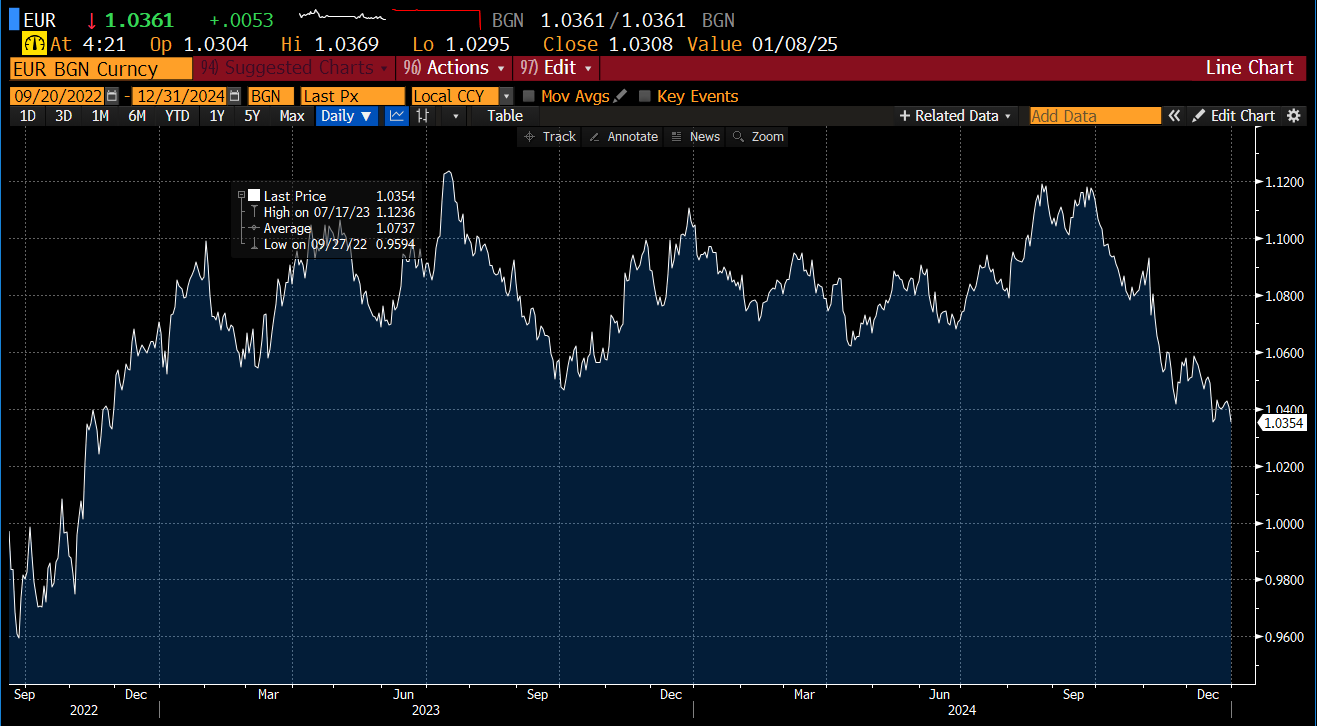Switch to line chart type icon
This screenshot has width=1317, height=726.
click(397, 116)
